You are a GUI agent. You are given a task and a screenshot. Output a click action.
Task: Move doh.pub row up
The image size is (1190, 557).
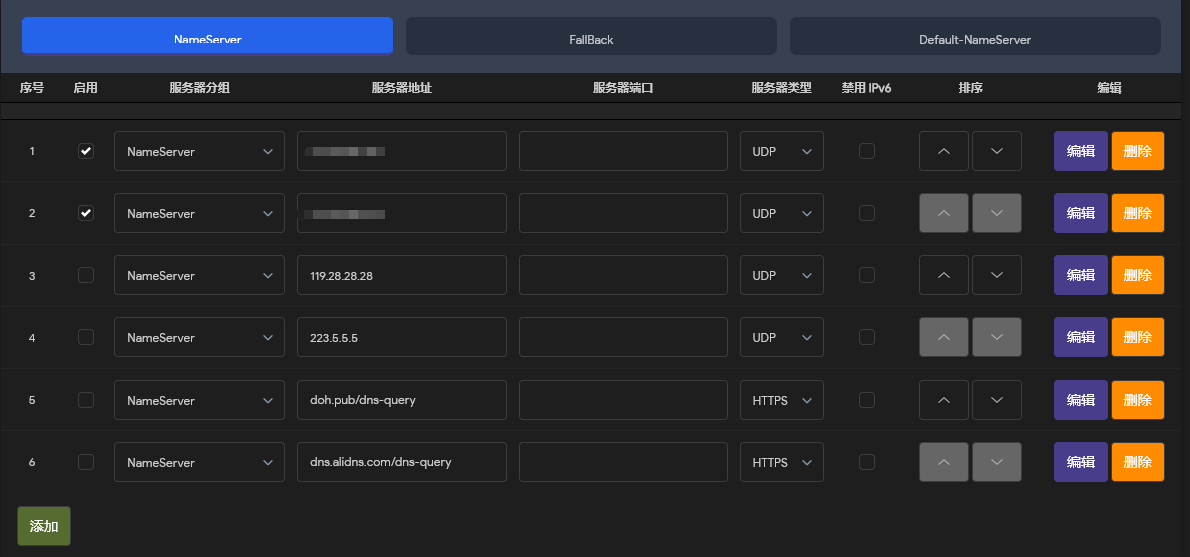coord(943,400)
